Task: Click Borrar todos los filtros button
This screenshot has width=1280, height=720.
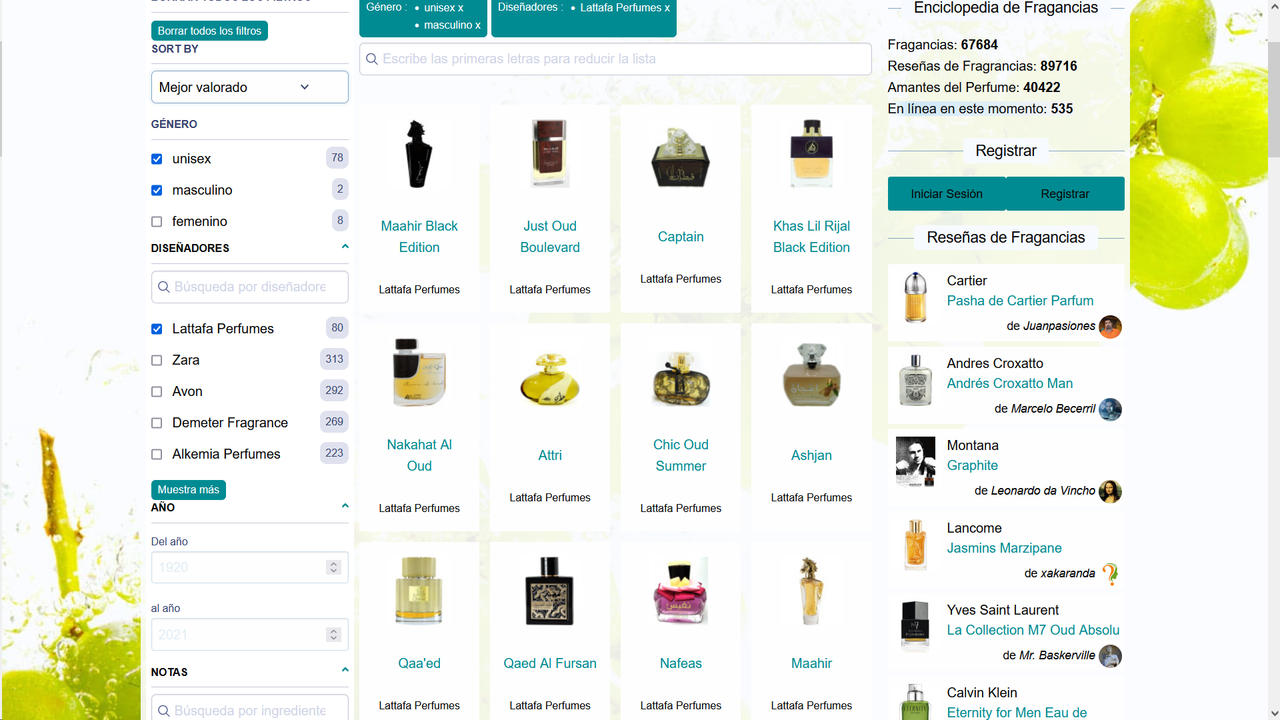Action: 210,31
